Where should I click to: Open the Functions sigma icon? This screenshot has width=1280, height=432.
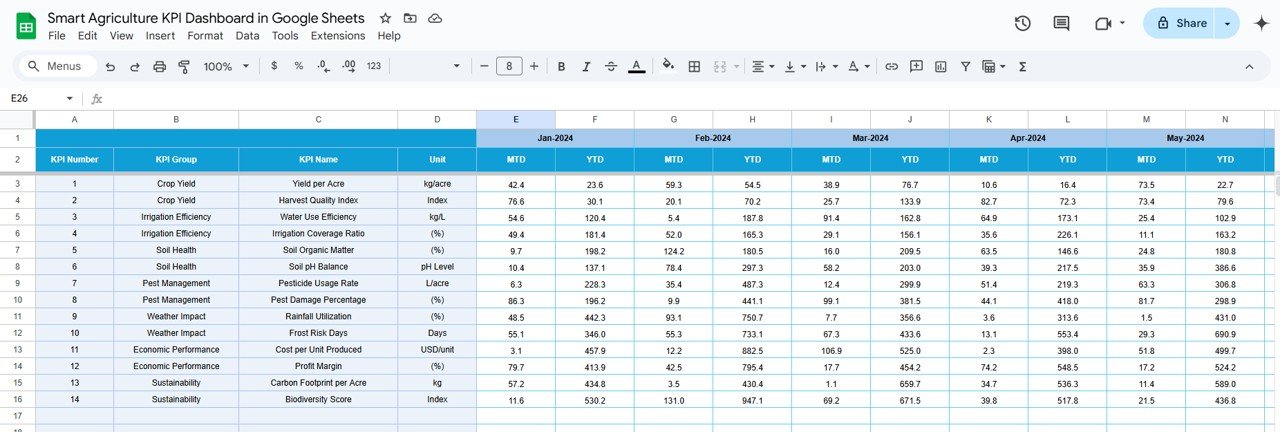coord(1022,66)
